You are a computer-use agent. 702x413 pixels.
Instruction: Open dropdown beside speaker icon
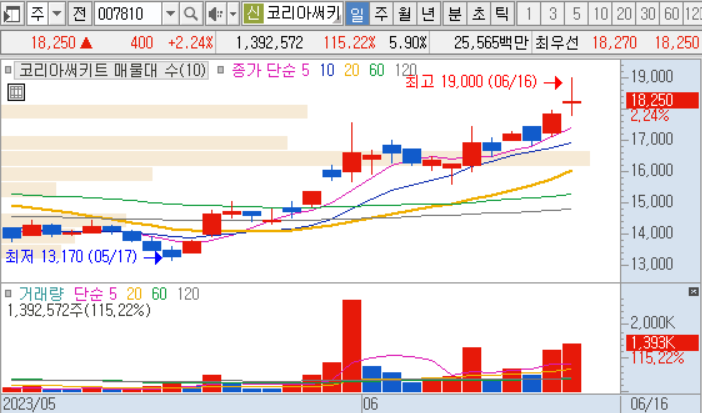[233, 13]
